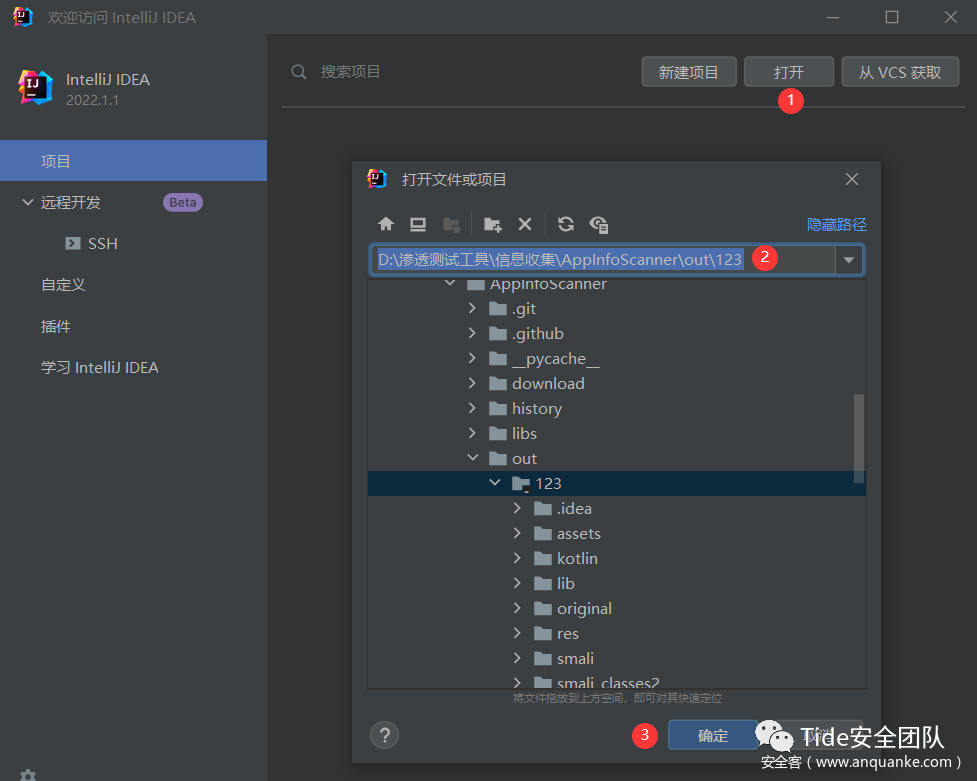
Task: Click the Home directory icon in dialog toolbar
Action: coord(386,224)
